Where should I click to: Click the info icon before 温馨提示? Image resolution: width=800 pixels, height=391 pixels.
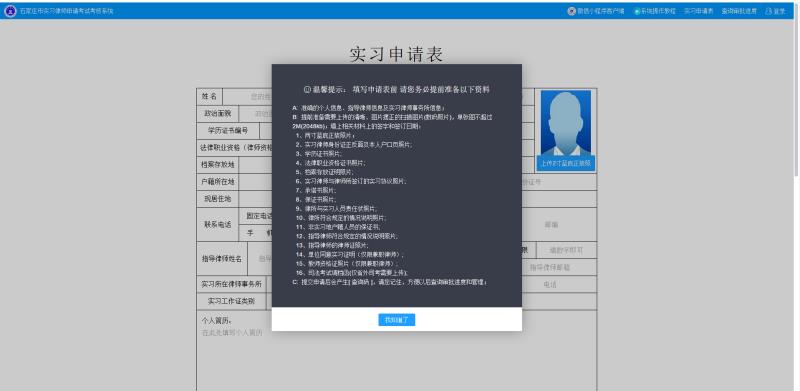click(307, 89)
